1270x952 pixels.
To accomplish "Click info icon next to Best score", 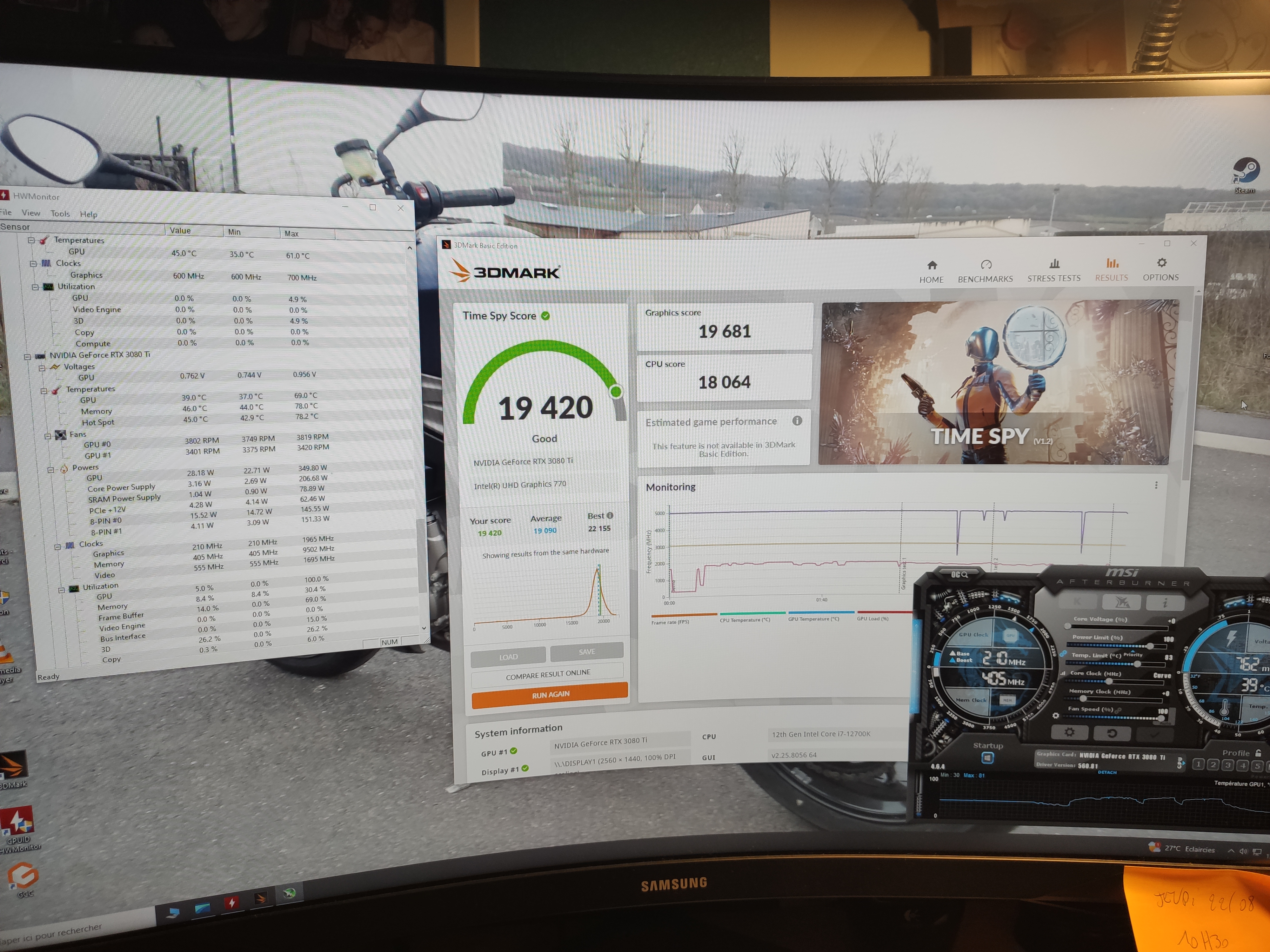I will tap(610, 515).
